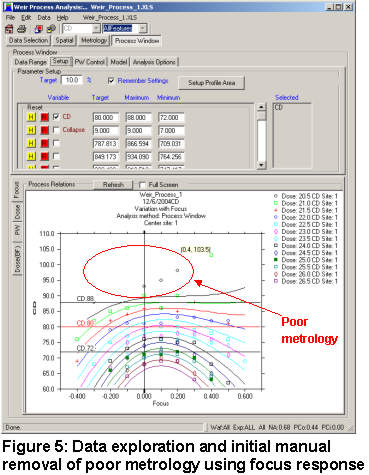Click yellow H button in Collapse row

click(31, 130)
